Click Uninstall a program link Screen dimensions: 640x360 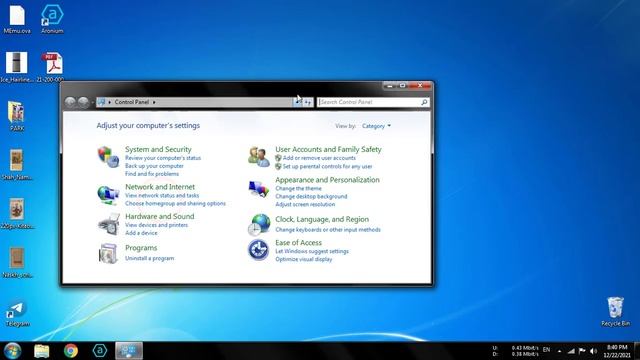pos(149,258)
